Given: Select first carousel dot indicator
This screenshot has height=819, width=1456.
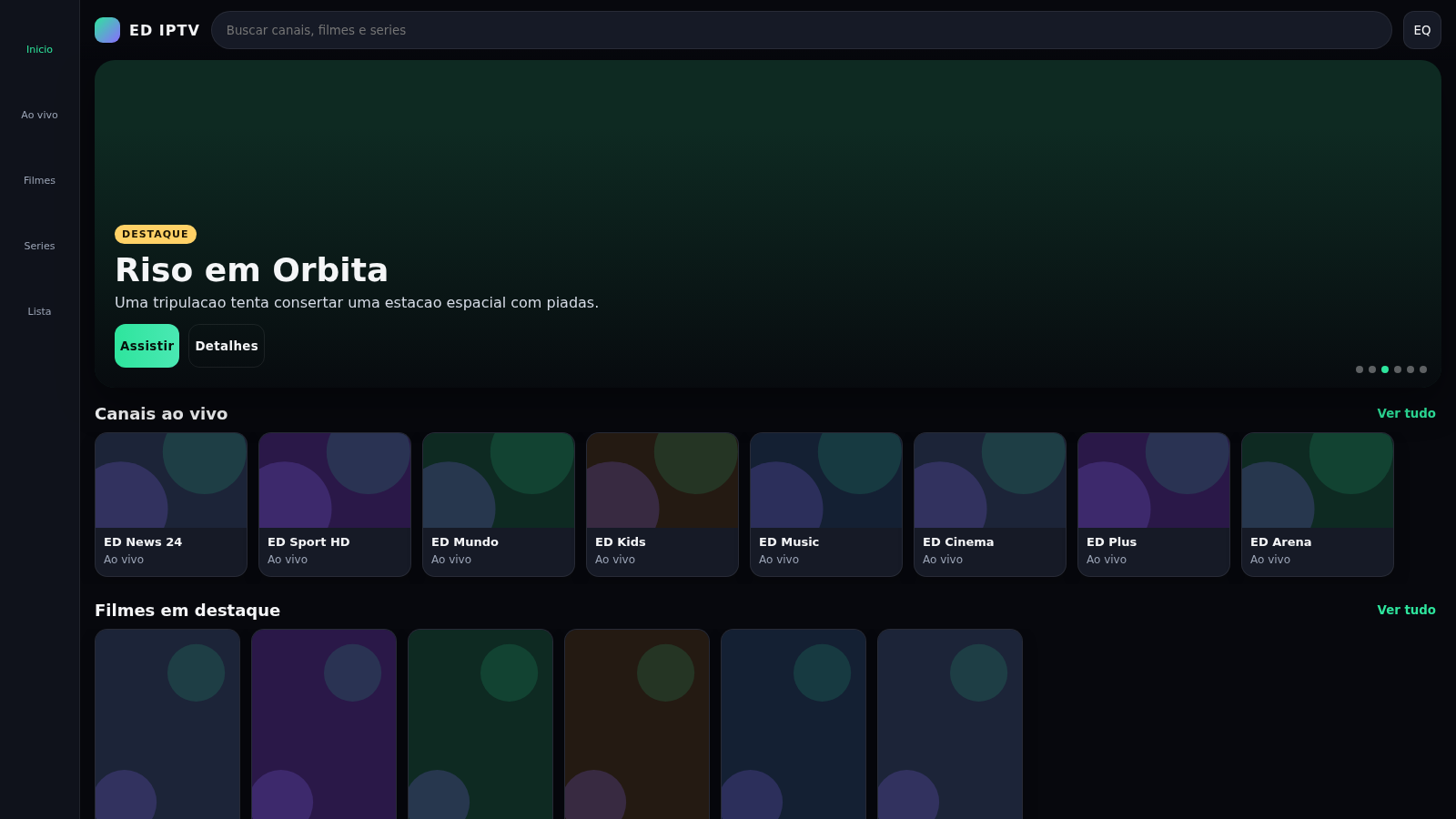Looking at the screenshot, I should click(1360, 369).
